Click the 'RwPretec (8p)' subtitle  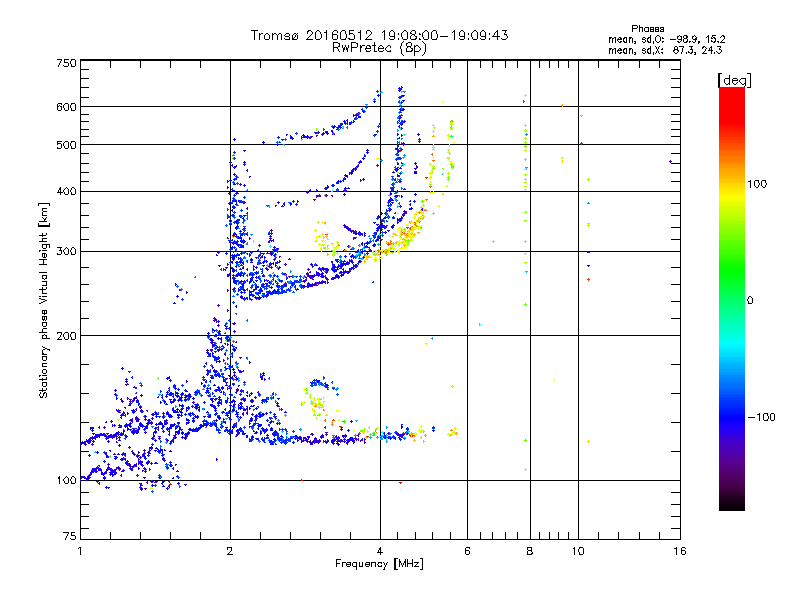[379, 48]
